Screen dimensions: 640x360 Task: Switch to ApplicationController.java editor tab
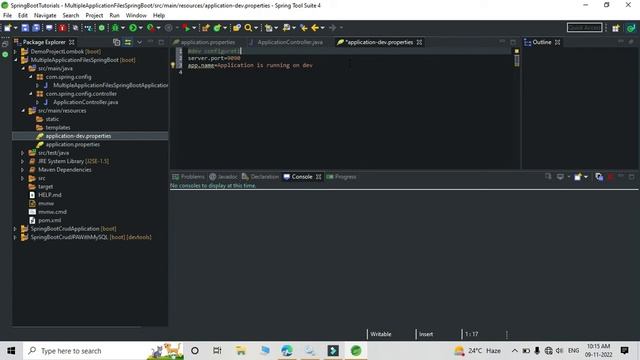[286, 42]
